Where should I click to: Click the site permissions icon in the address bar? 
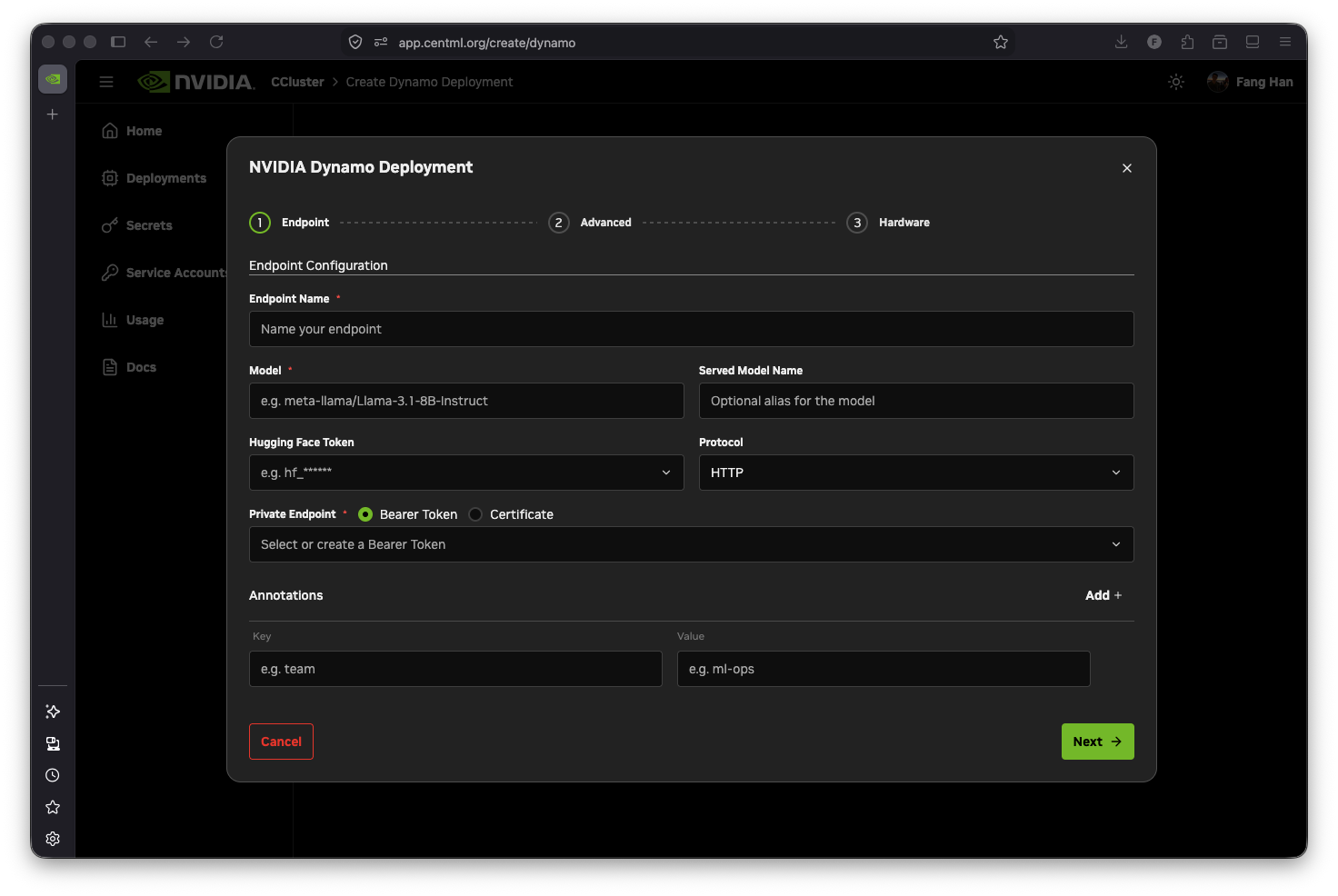(x=381, y=42)
